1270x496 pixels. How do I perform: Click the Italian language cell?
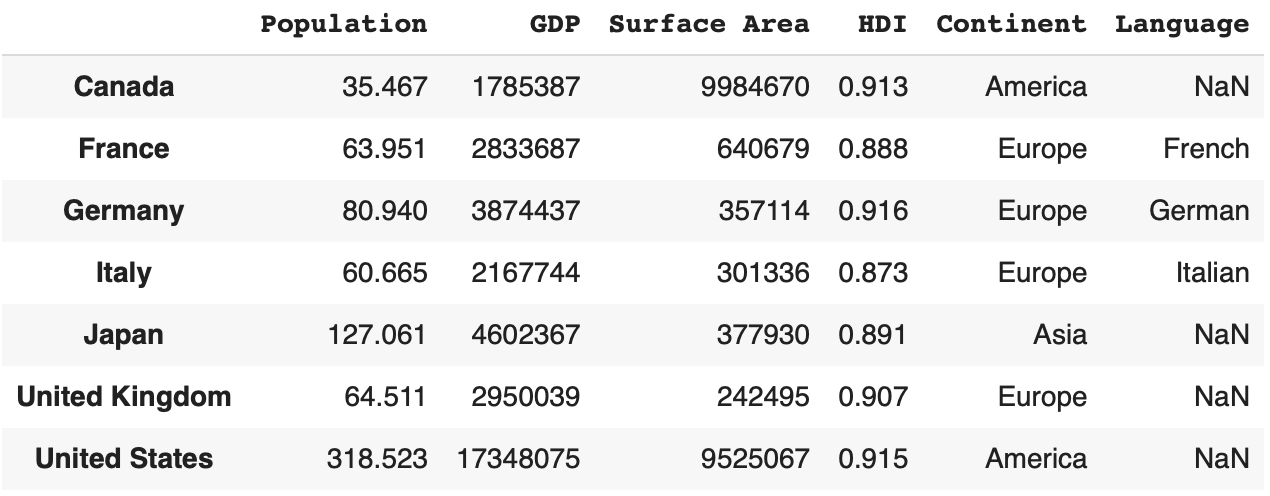coord(1212,273)
